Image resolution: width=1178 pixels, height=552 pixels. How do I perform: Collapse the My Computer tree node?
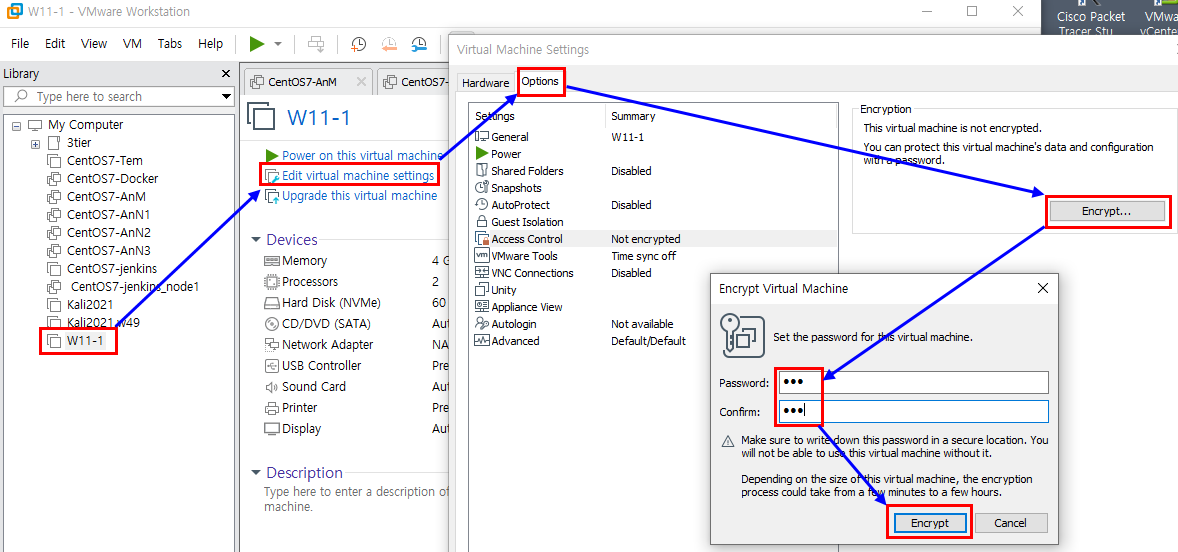17,125
